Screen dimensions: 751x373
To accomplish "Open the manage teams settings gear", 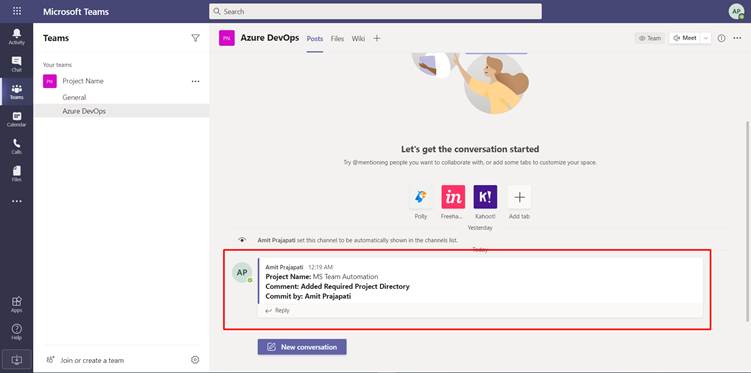I will (x=195, y=360).
